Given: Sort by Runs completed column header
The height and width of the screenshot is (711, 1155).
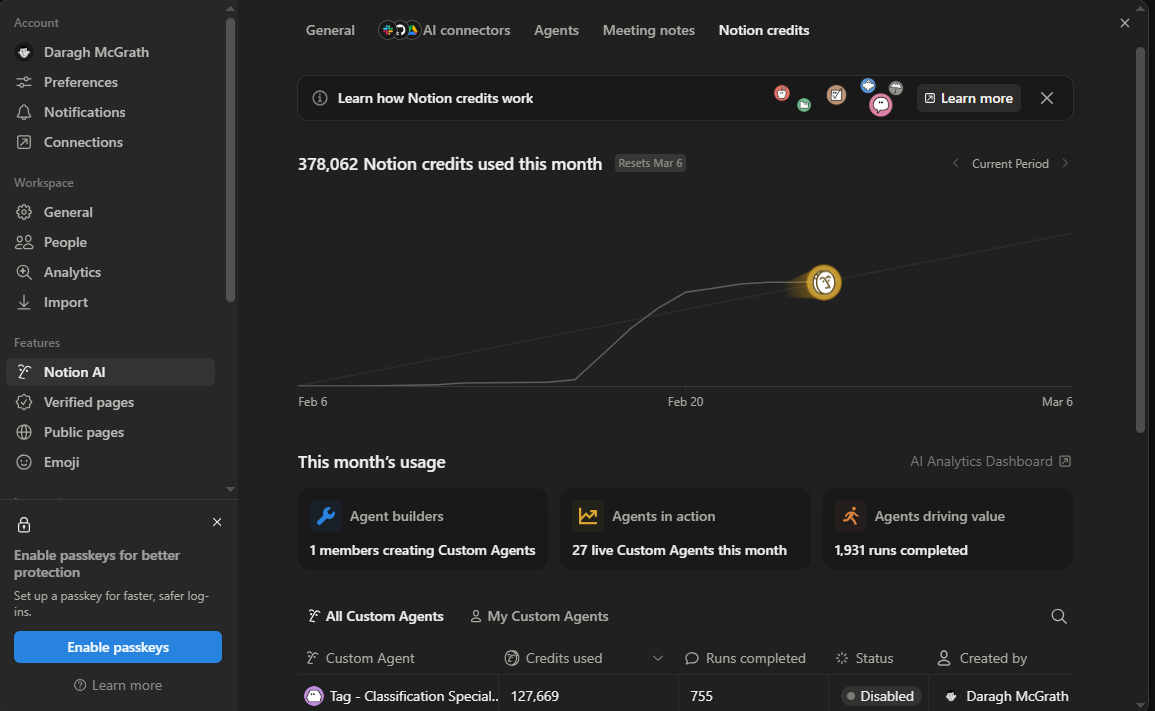Looking at the screenshot, I should coord(745,658).
